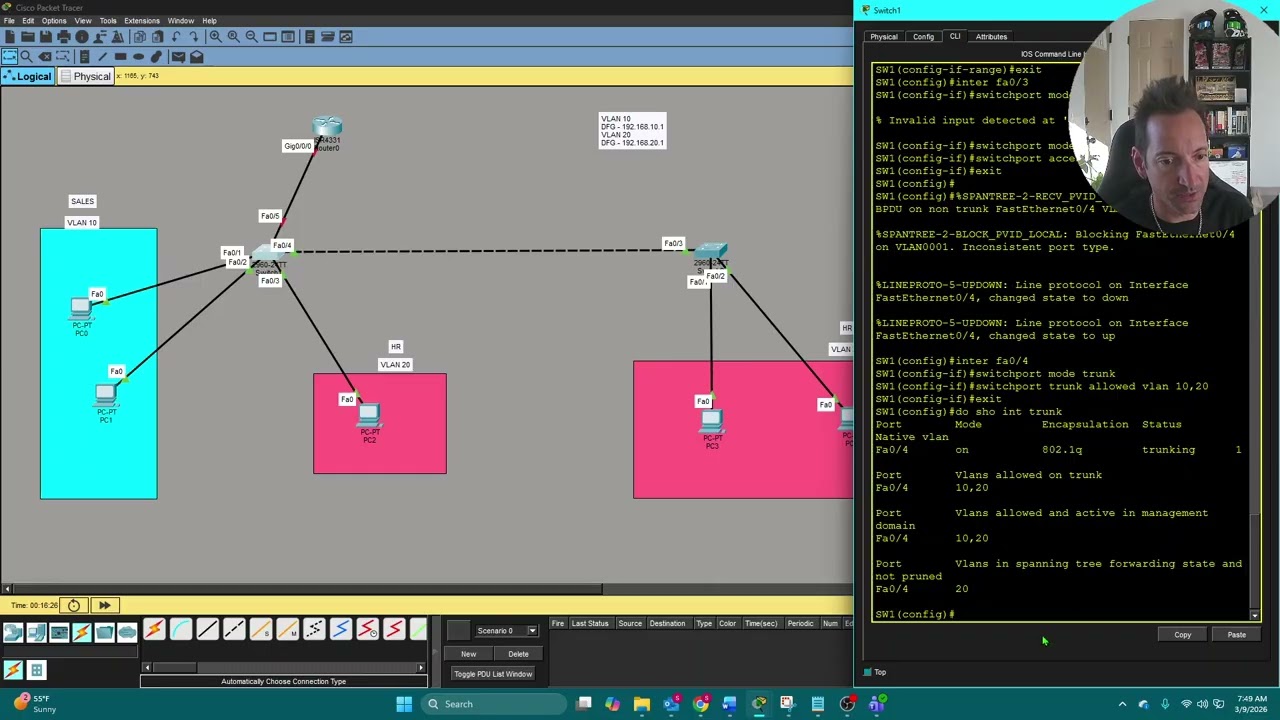Select the End Devices category icon
Screen dimensions: 1280x720
36,631
